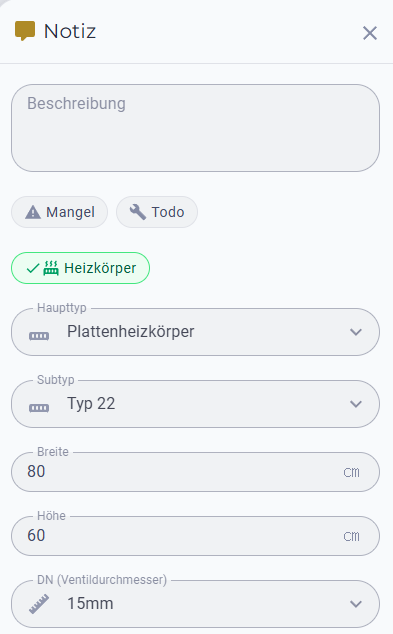Image resolution: width=393 pixels, height=634 pixels.
Task: Close the Notiz panel
Action: click(370, 33)
